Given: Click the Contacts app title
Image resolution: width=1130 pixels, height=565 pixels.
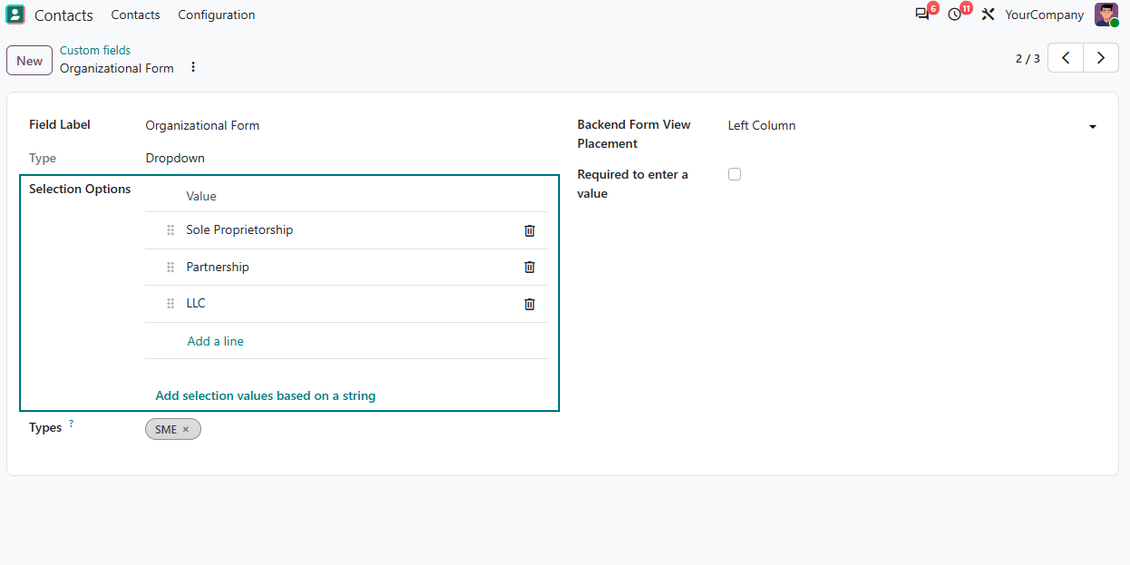Looking at the screenshot, I should click(63, 15).
